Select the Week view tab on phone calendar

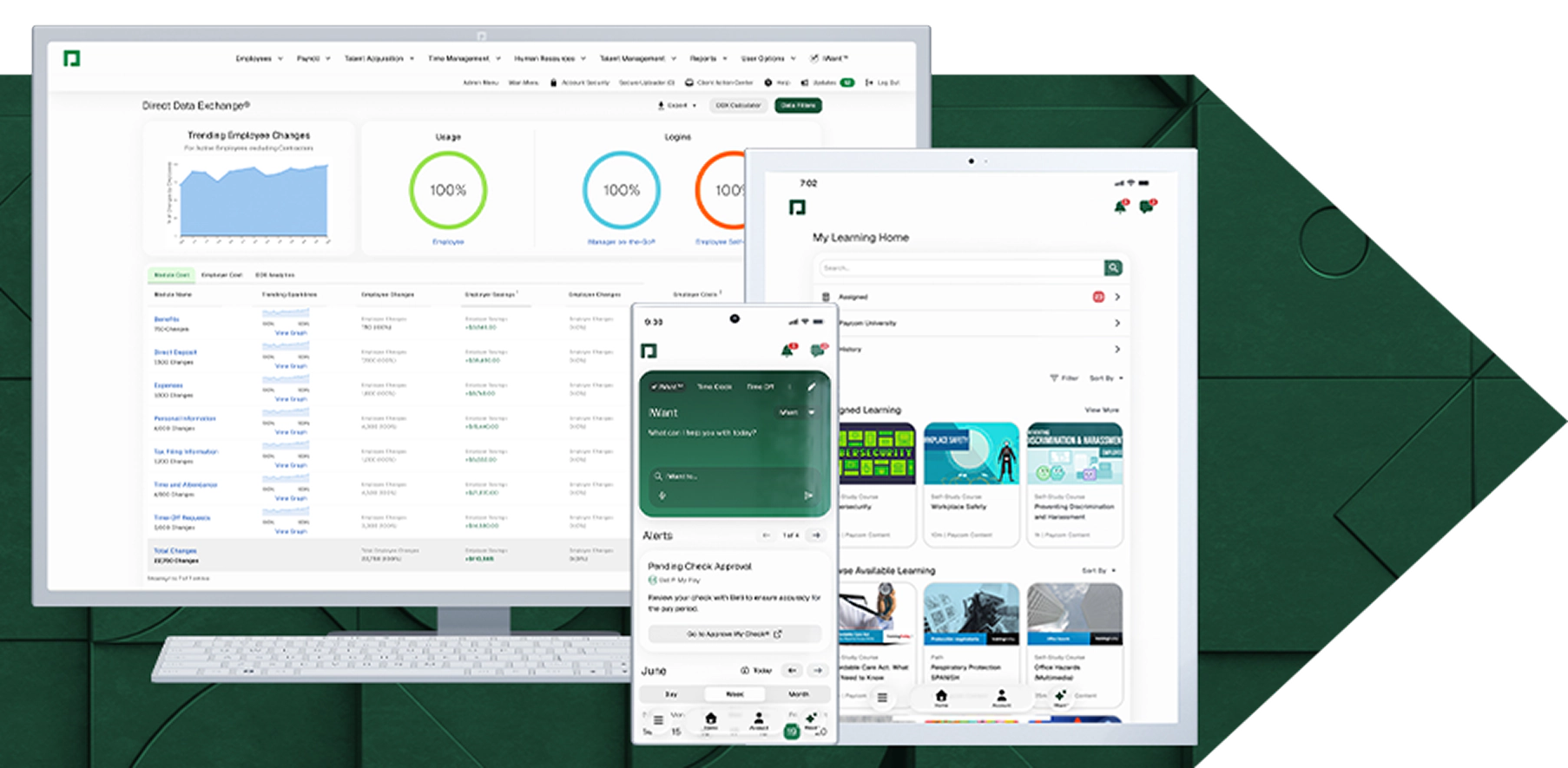[x=735, y=694]
